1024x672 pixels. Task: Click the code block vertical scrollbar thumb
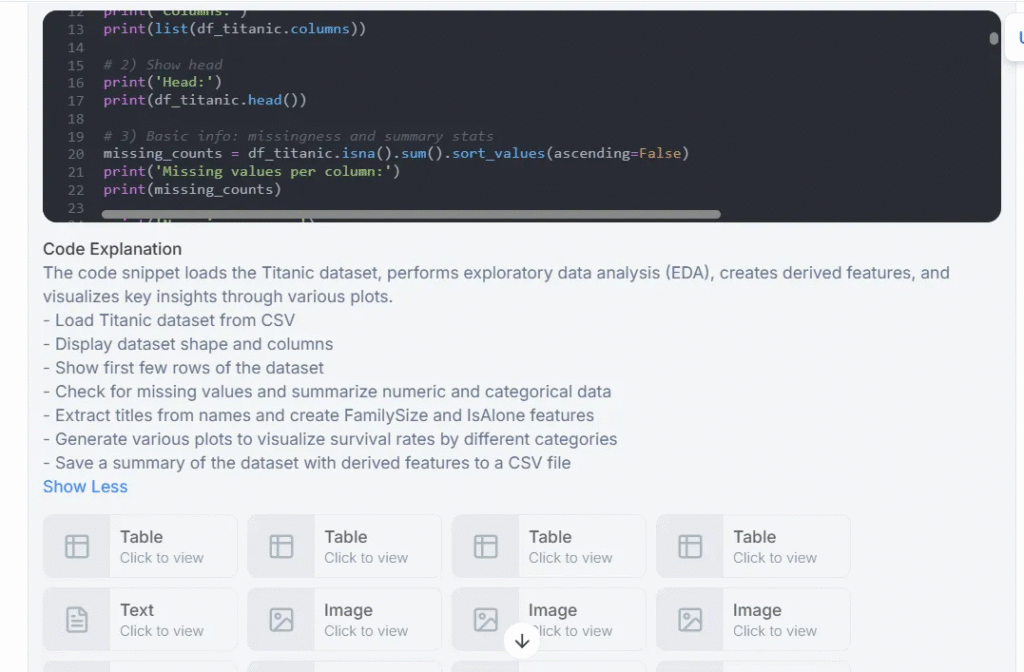[x=993, y=39]
